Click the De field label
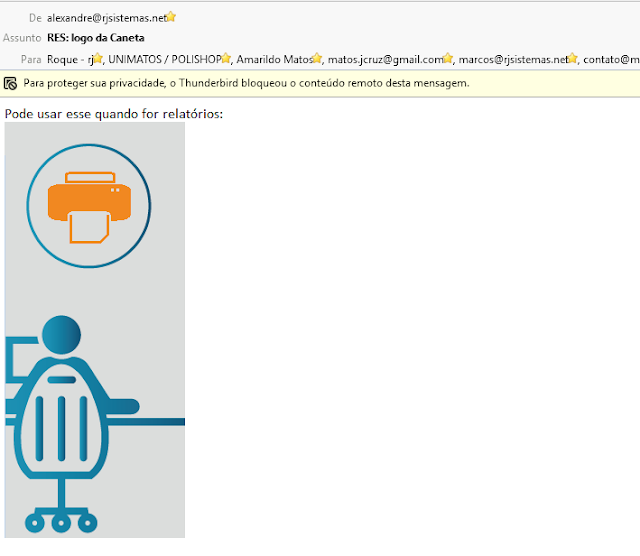 point(35,18)
